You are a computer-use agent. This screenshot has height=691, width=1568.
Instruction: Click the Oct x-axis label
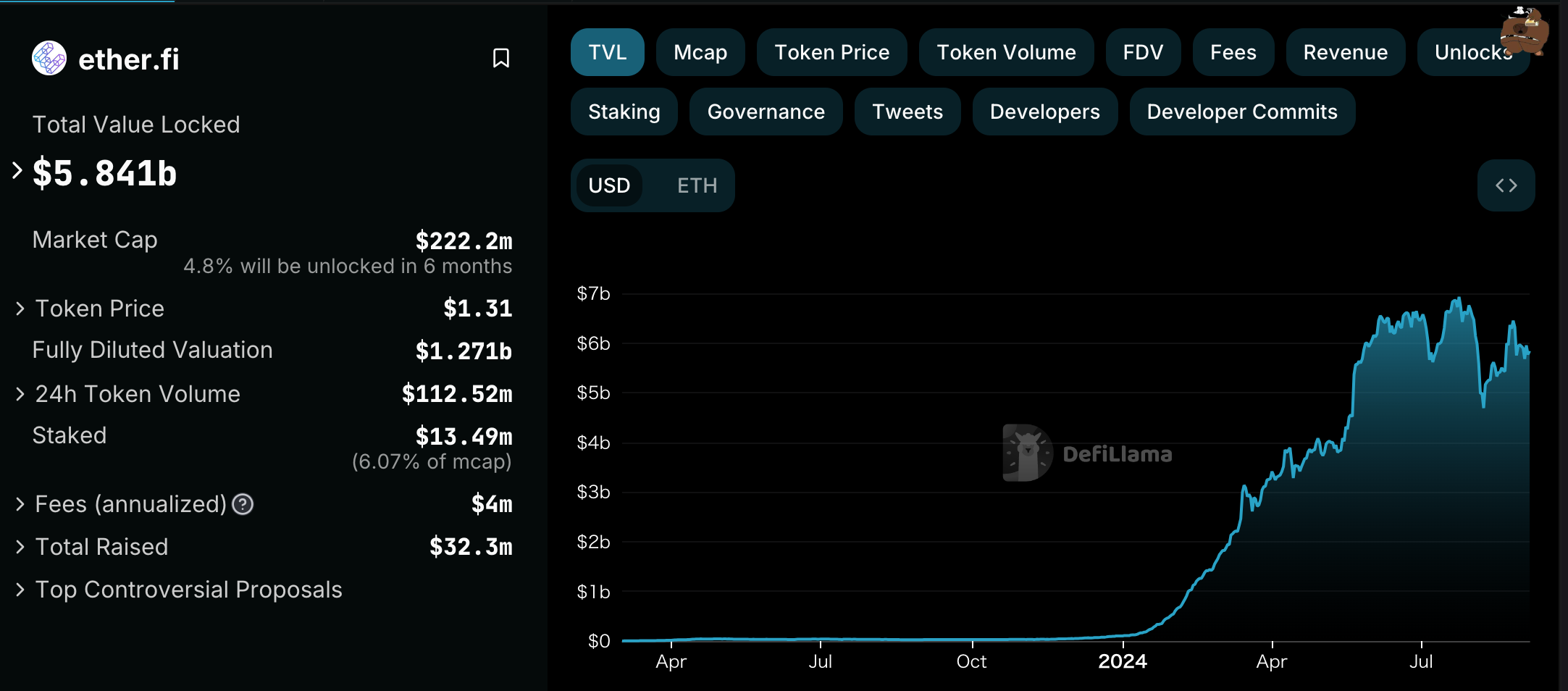coord(971,661)
